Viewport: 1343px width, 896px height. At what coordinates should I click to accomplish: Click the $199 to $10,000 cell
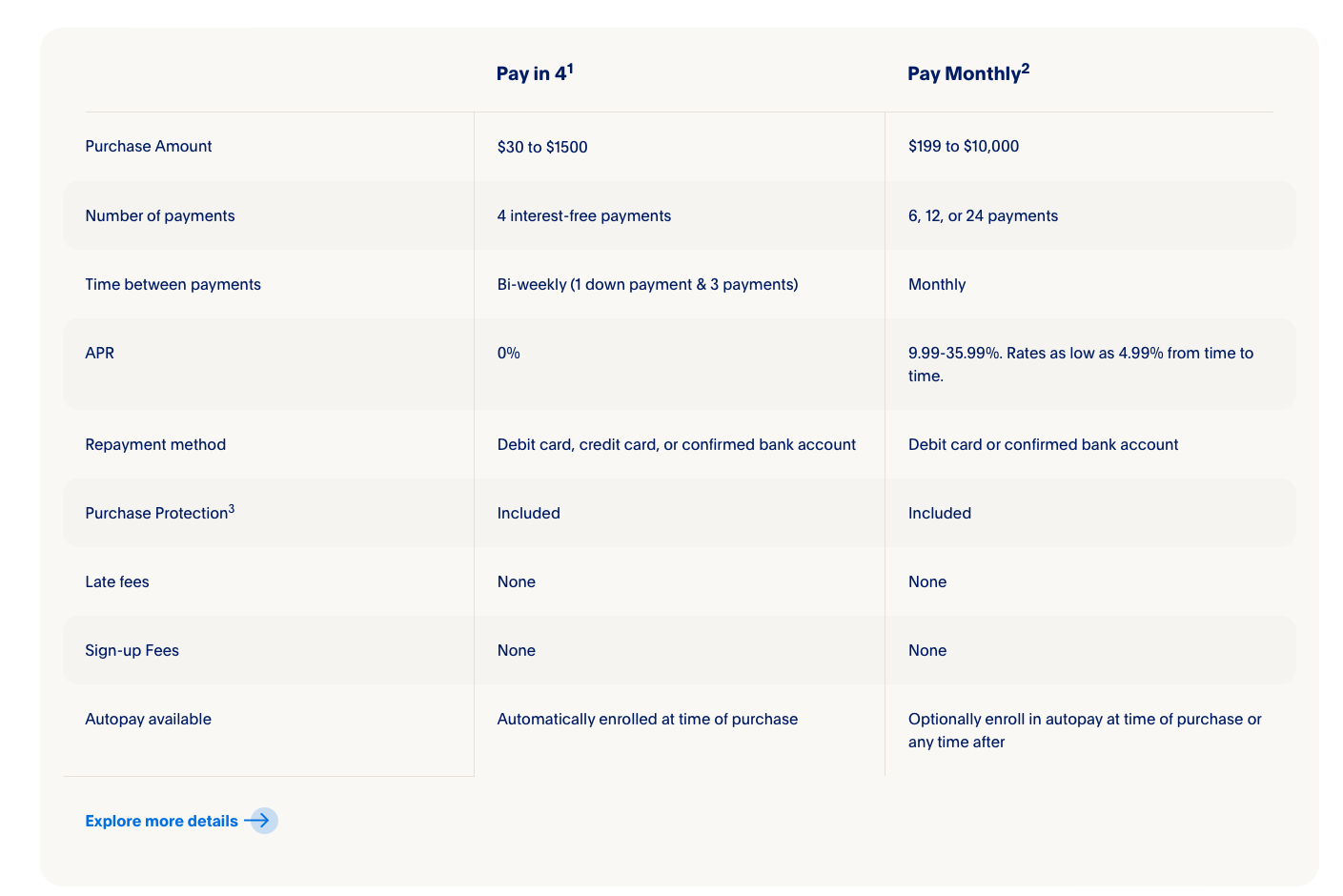pyautogui.click(x=964, y=146)
